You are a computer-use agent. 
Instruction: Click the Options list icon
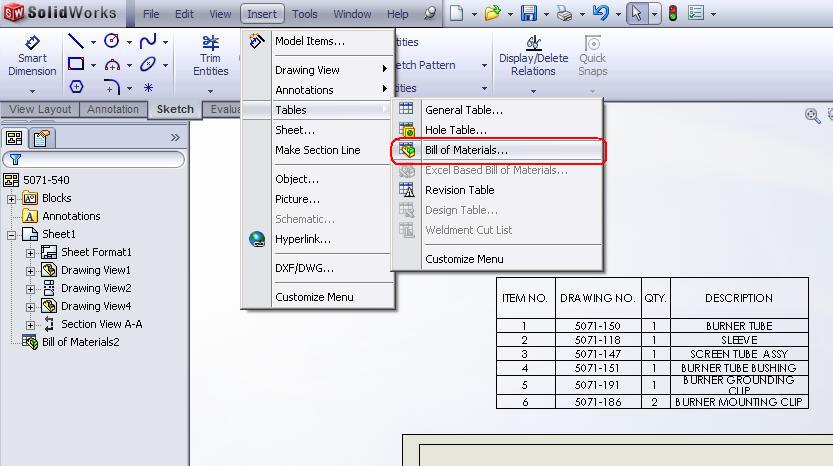pyautogui.click(x=695, y=13)
